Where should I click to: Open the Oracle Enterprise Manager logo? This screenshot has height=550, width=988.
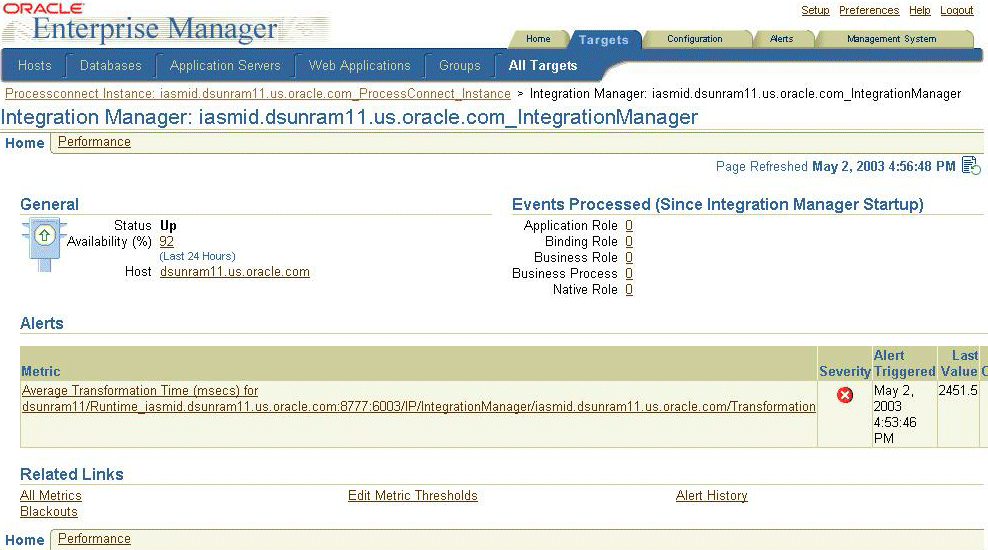click(x=165, y=24)
